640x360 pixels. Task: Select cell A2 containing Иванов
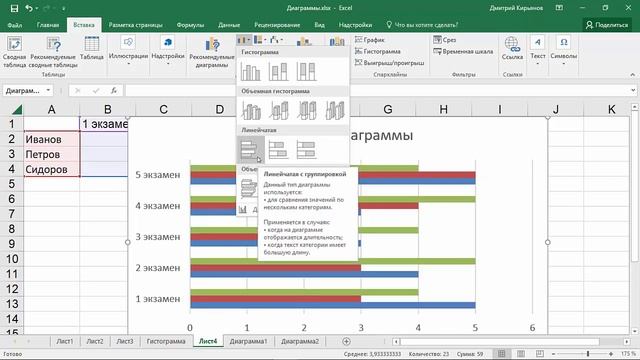[x=52, y=139]
